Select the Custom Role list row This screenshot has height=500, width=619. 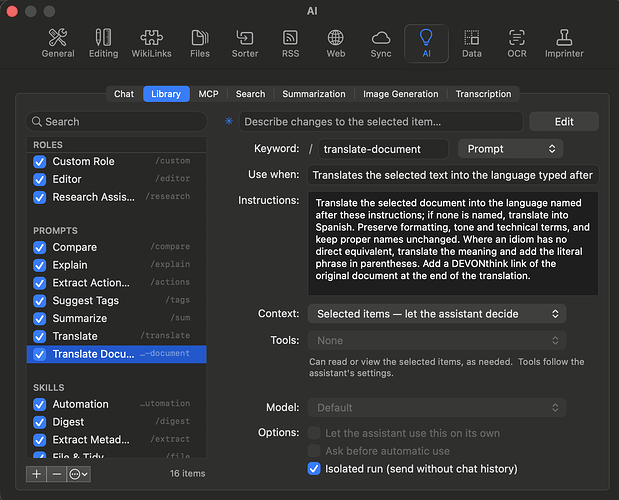116,161
